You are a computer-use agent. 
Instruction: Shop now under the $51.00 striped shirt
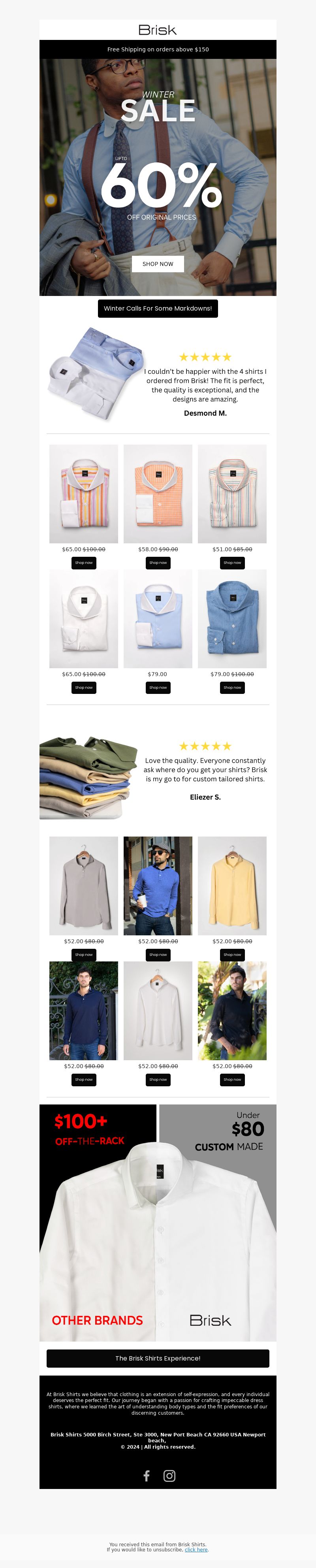[232, 563]
